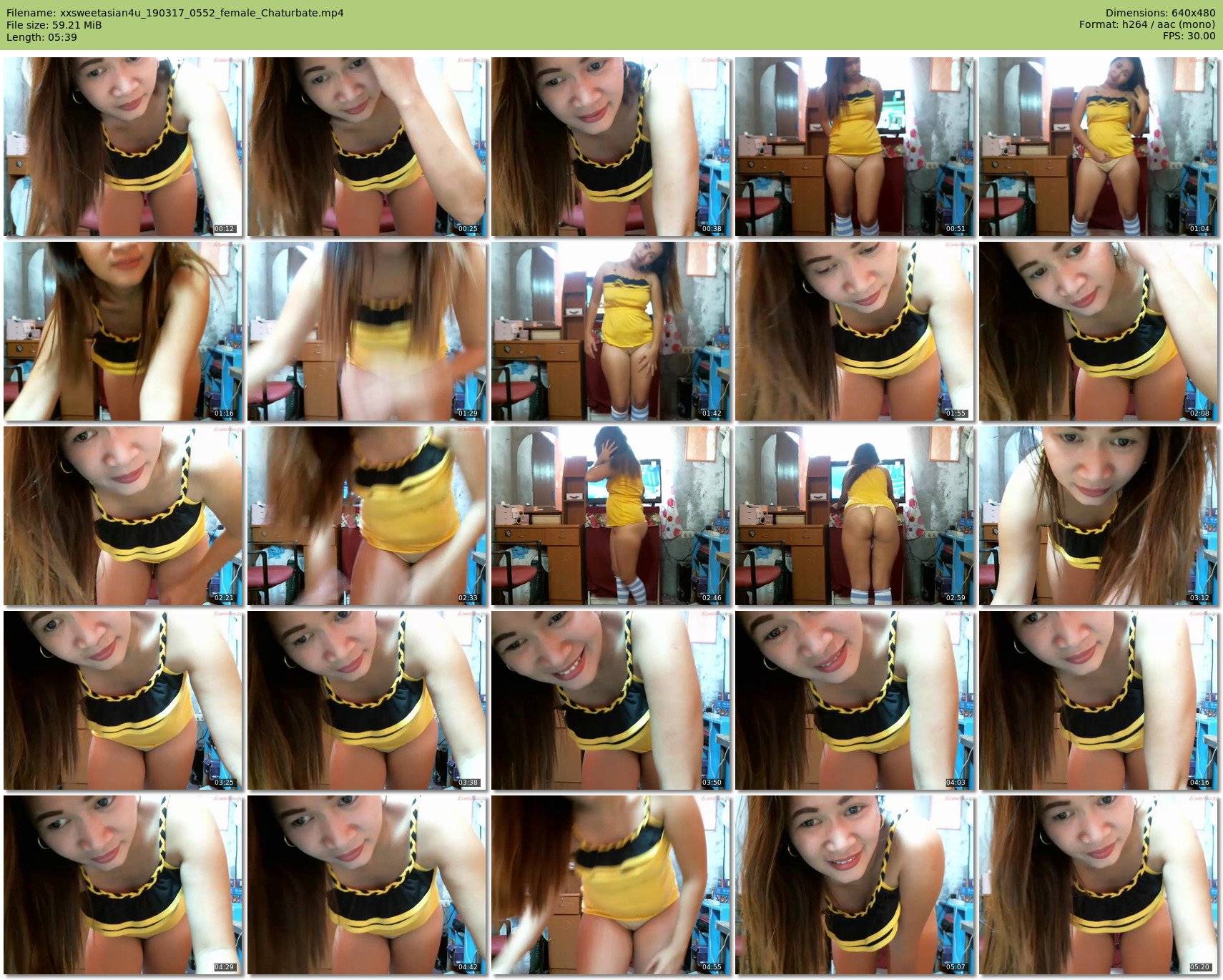1223x980 pixels.
Task: Click the frame at 03:12
Action: 1098,516
